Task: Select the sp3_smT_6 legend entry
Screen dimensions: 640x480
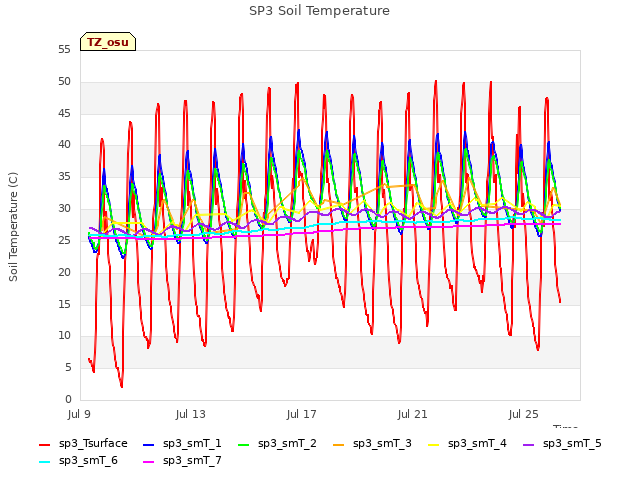Action: pyautogui.click(x=78, y=461)
